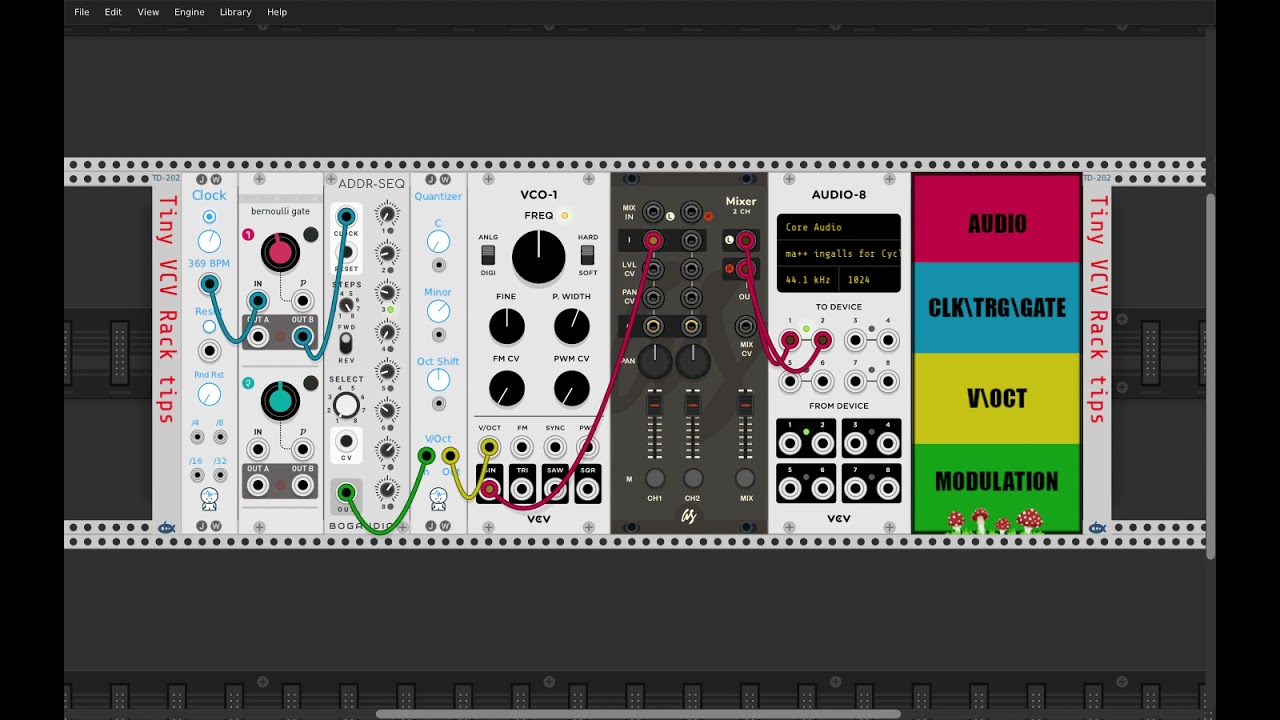Mute Mixer channel CH1

(654, 478)
